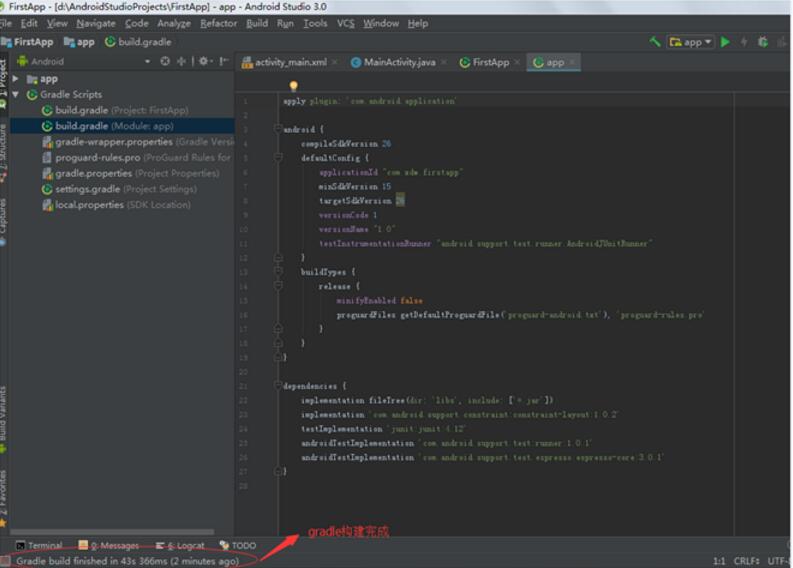Click the tool window quick access icon
Screen dimensions: 793x568
5,560
